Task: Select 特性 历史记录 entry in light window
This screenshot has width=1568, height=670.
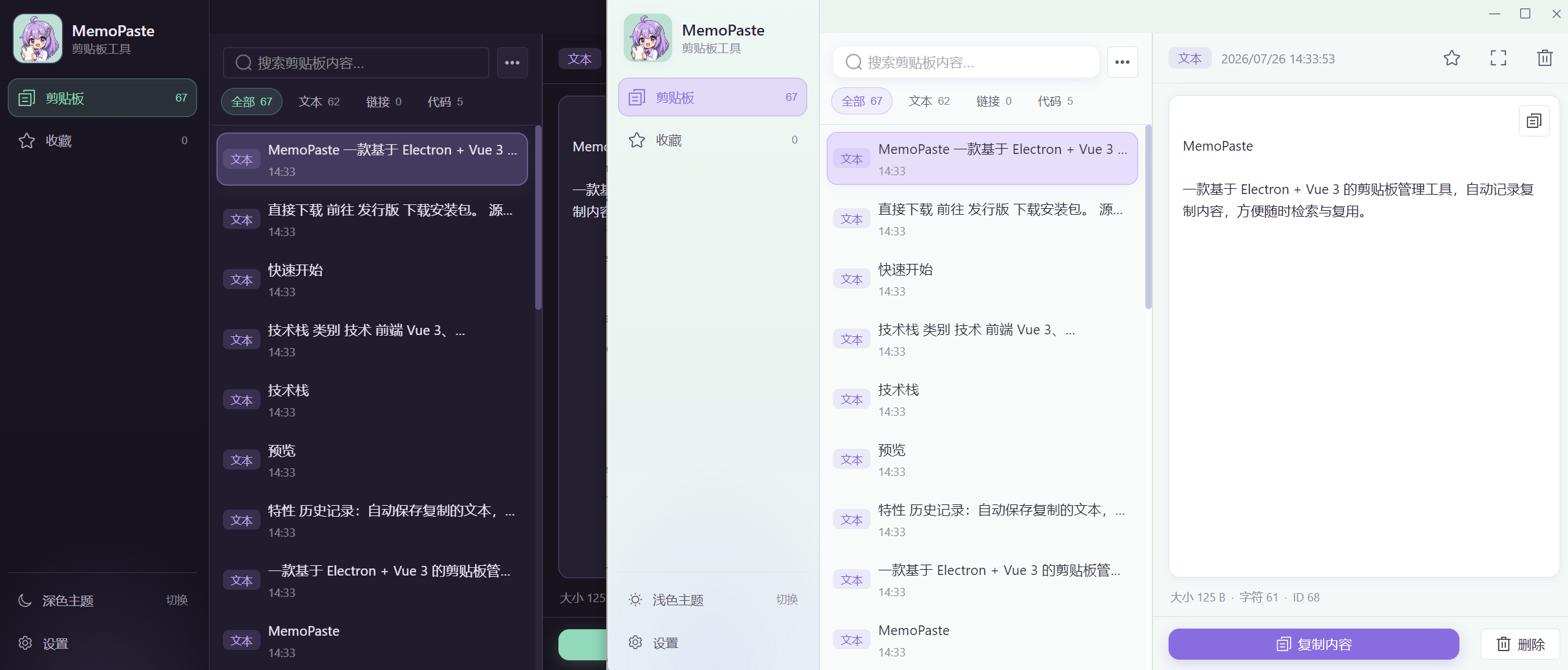Action: (982, 520)
